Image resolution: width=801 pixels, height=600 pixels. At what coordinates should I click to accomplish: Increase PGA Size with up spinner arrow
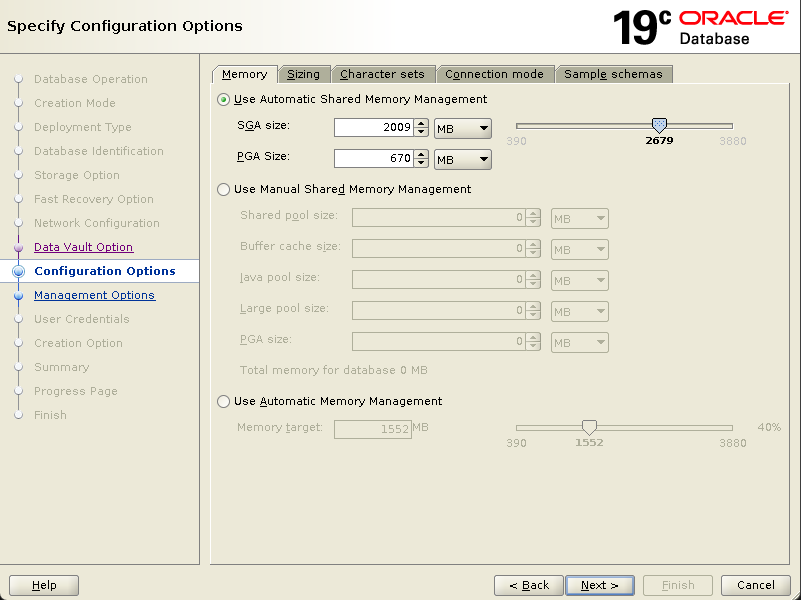421,154
